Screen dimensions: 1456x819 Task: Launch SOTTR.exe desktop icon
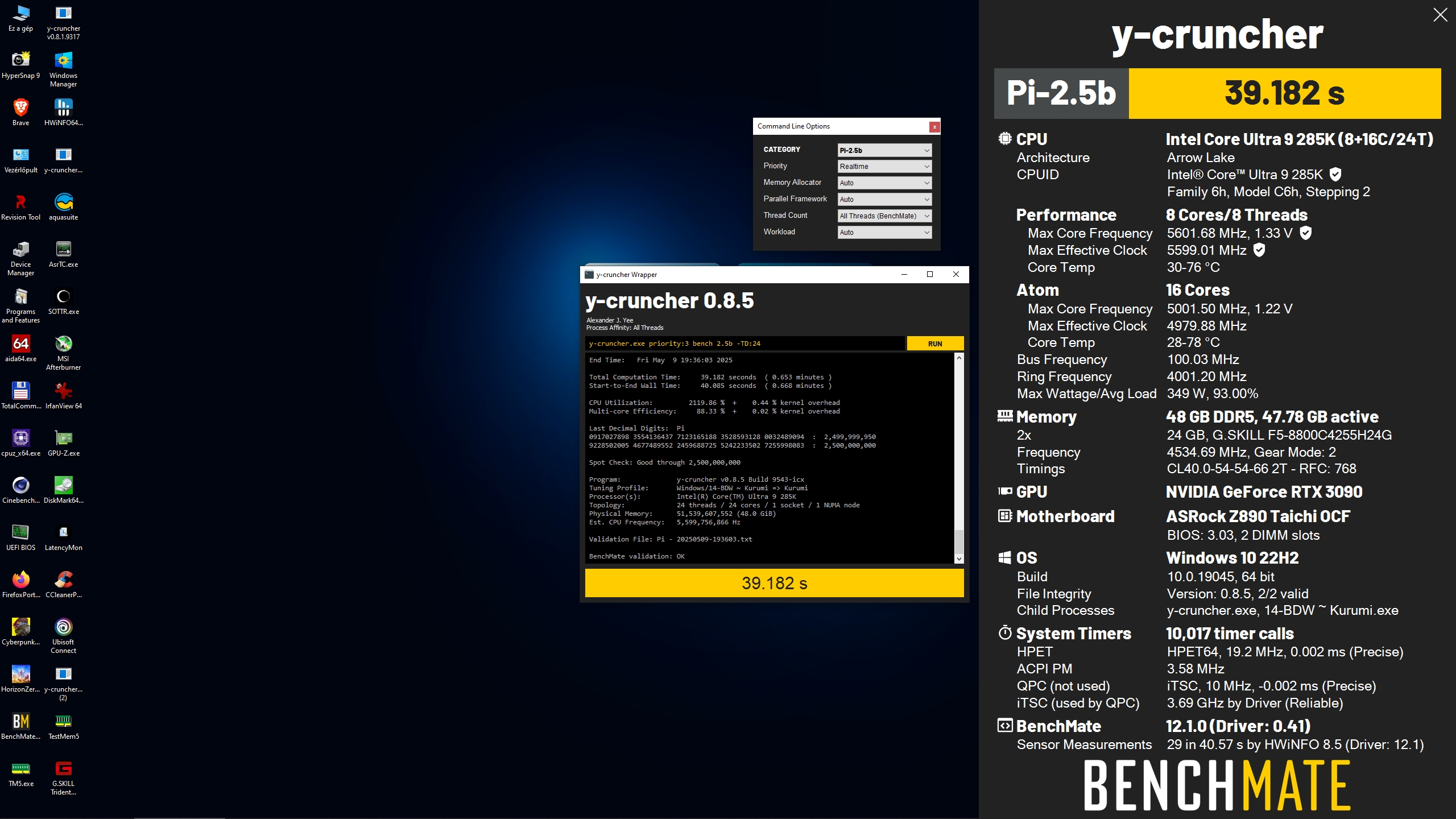point(63,301)
